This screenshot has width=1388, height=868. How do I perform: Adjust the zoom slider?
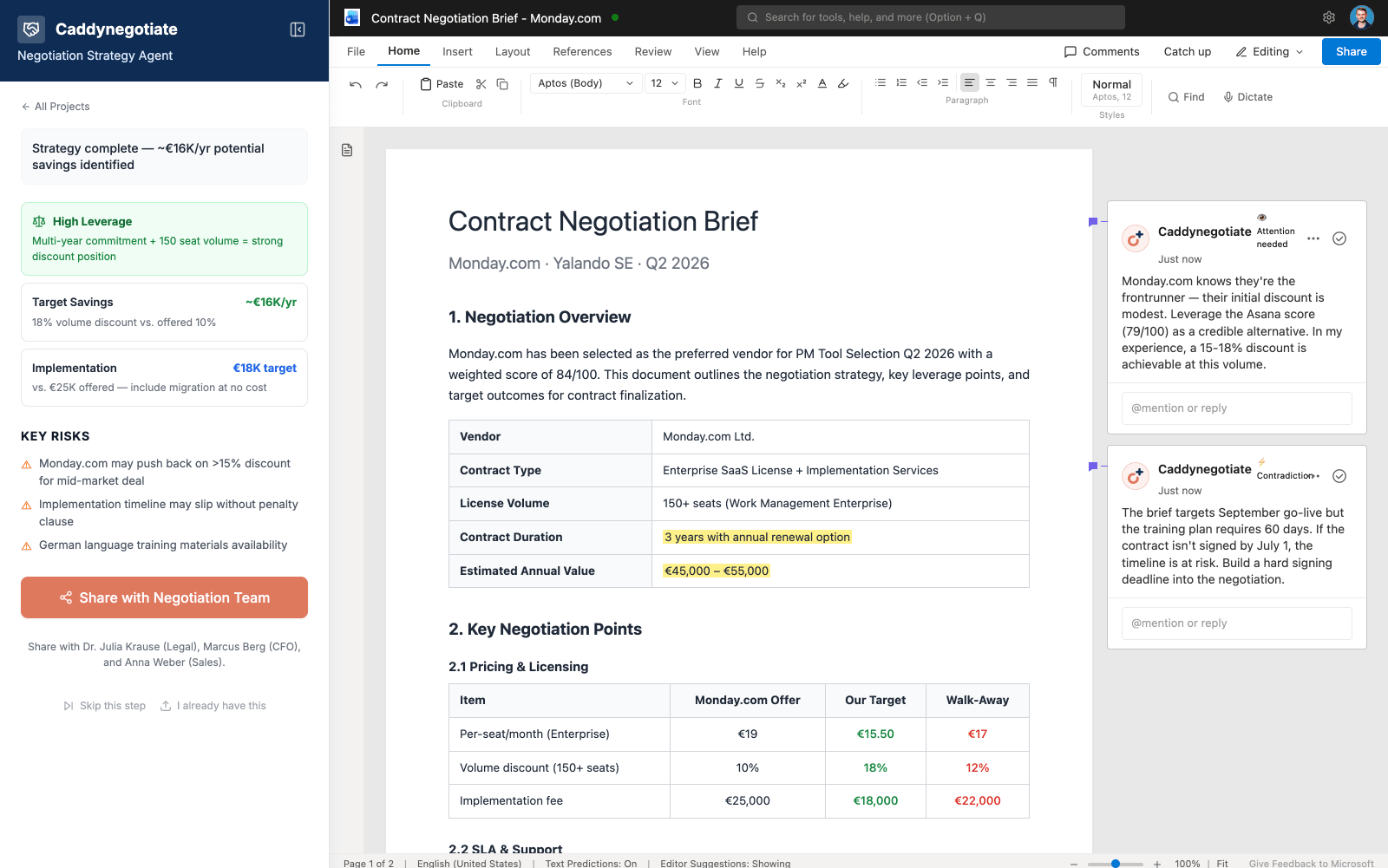click(1116, 864)
